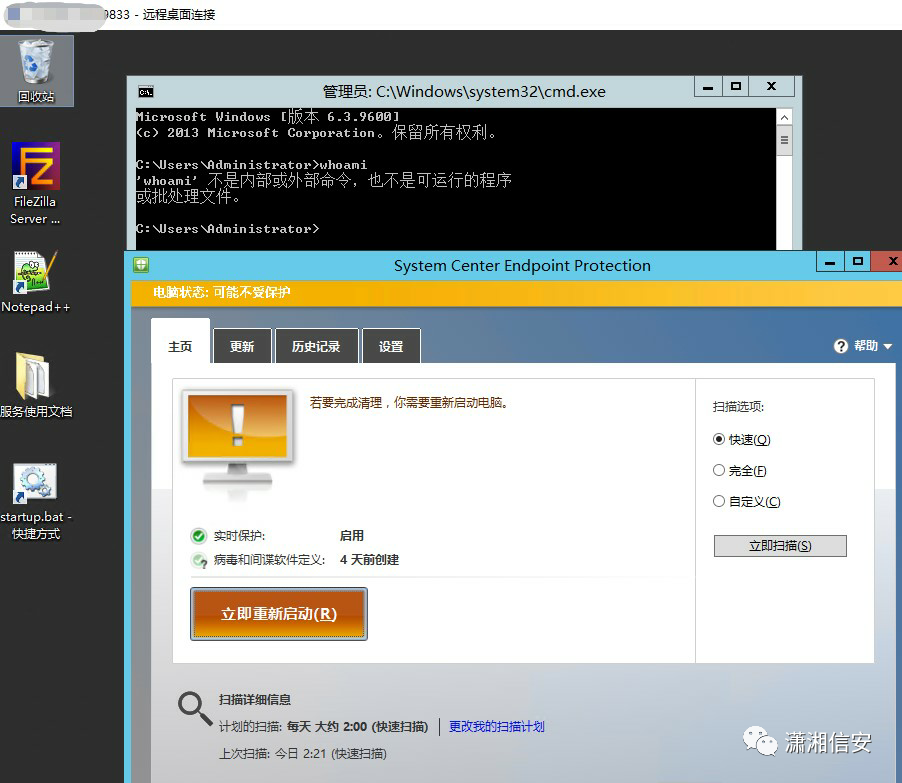Open the Notepad++ desktop shortcut

click(36, 282)
